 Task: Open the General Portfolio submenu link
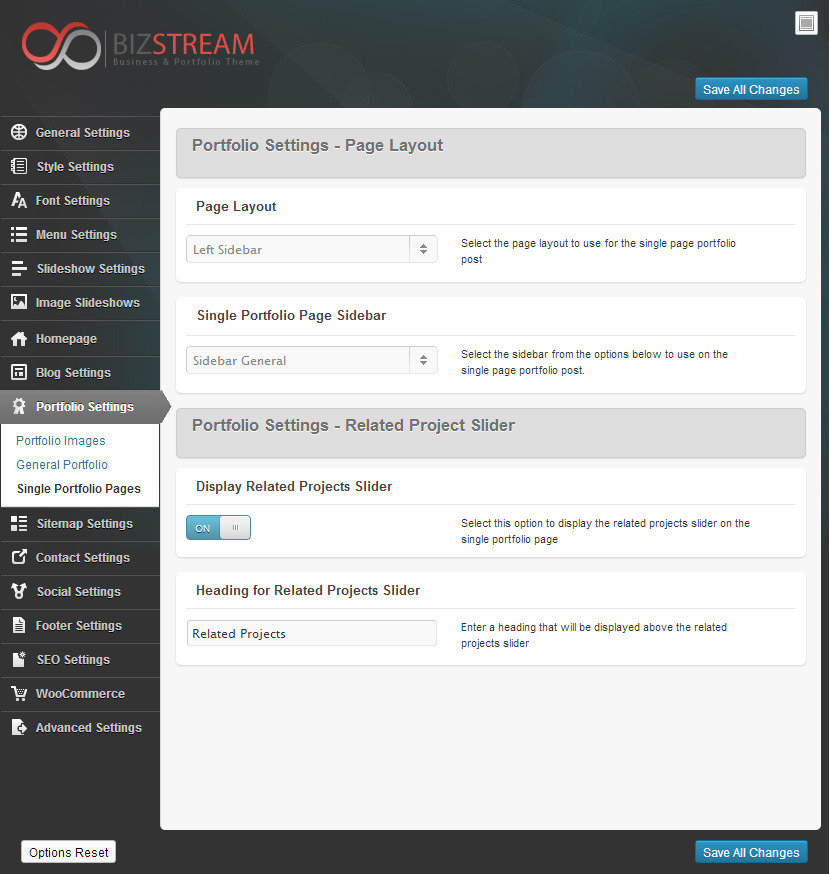pyautogui.click(x=62, y=465)
